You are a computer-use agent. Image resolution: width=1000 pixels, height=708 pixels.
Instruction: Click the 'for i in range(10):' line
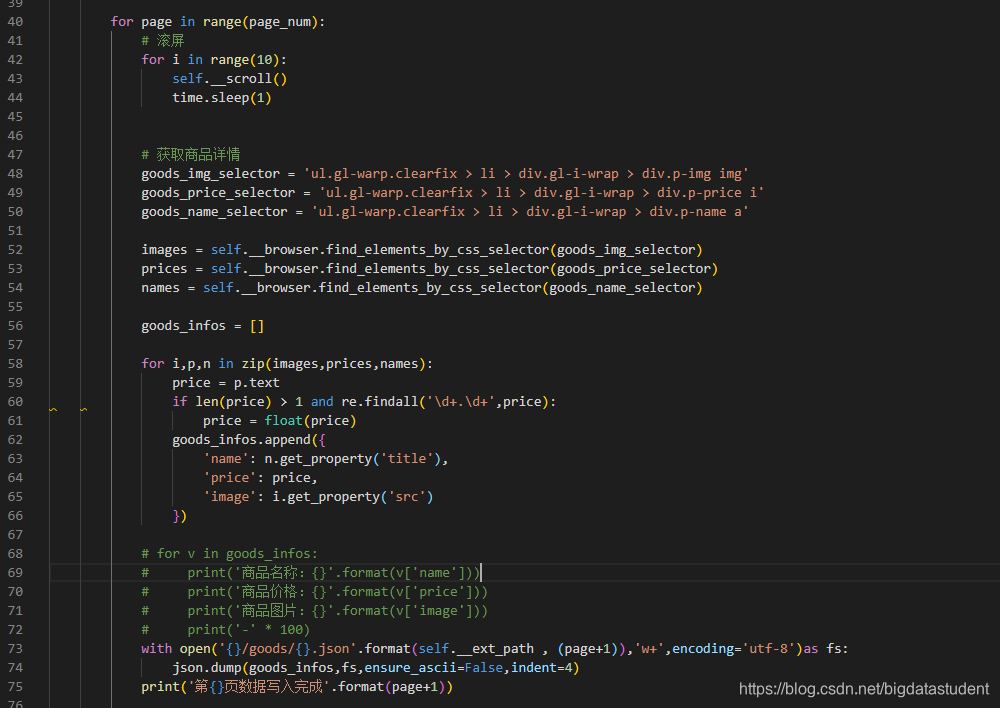click(x=214, y=60)
